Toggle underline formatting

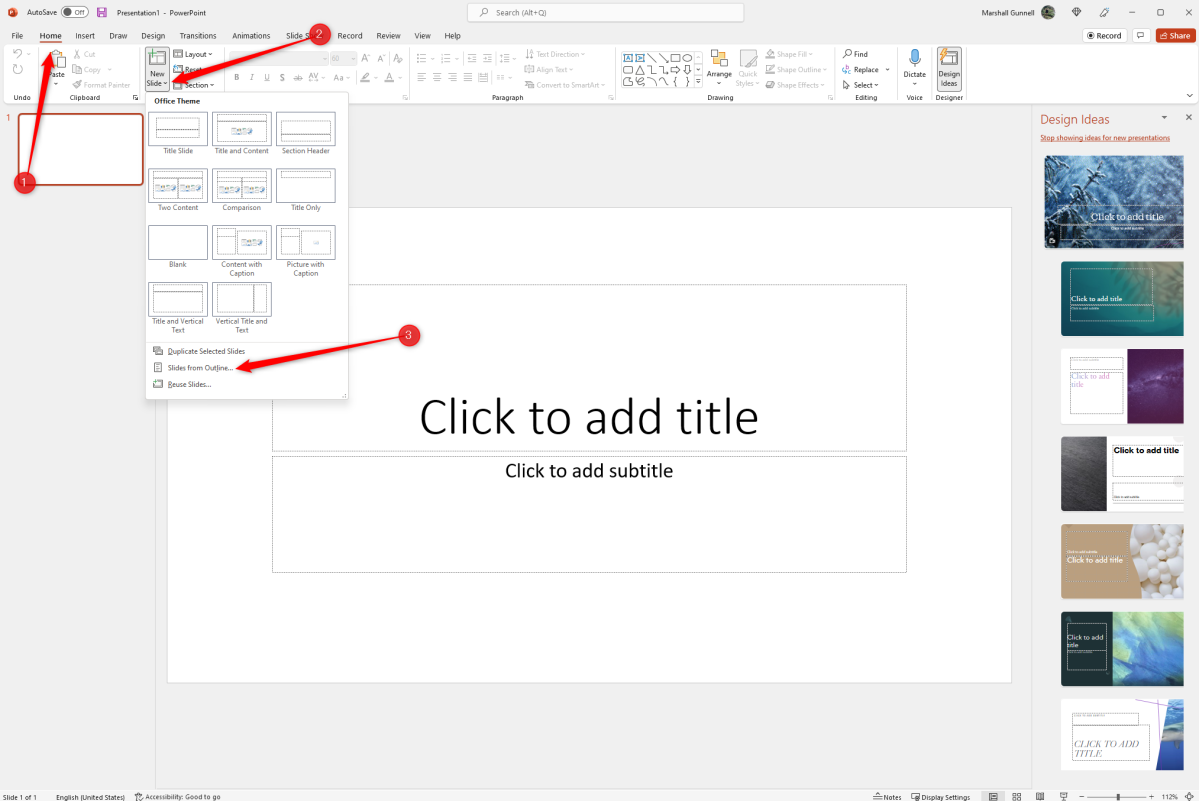(x=267, y=76)
